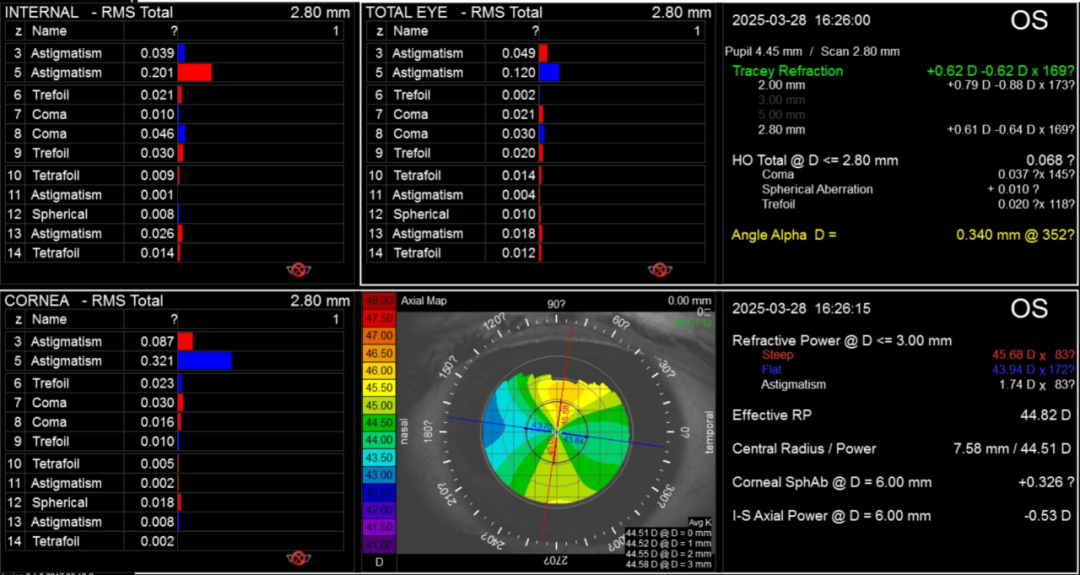This screenshot has height=575, width=1080.
Task: Select INTERNAL row 8 Coma 0.046
Action: (174, 134)
